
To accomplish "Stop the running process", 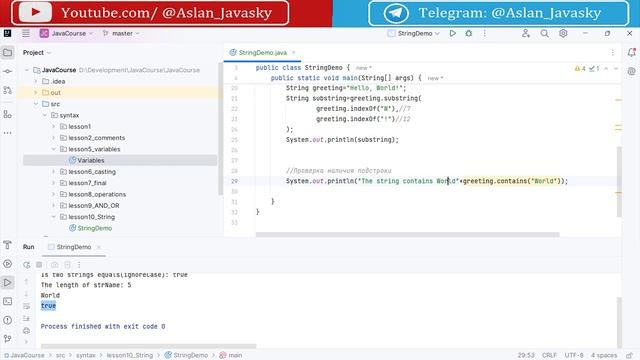I will pyautogui.click(x=39, y=265).
